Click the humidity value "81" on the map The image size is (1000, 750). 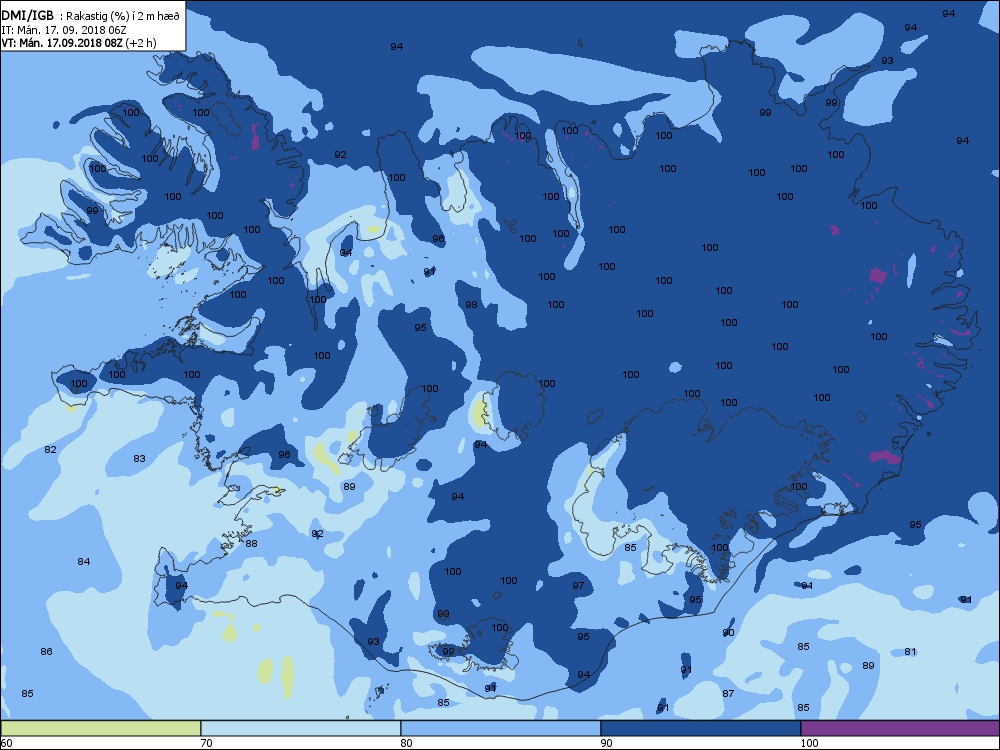[910, 652]
